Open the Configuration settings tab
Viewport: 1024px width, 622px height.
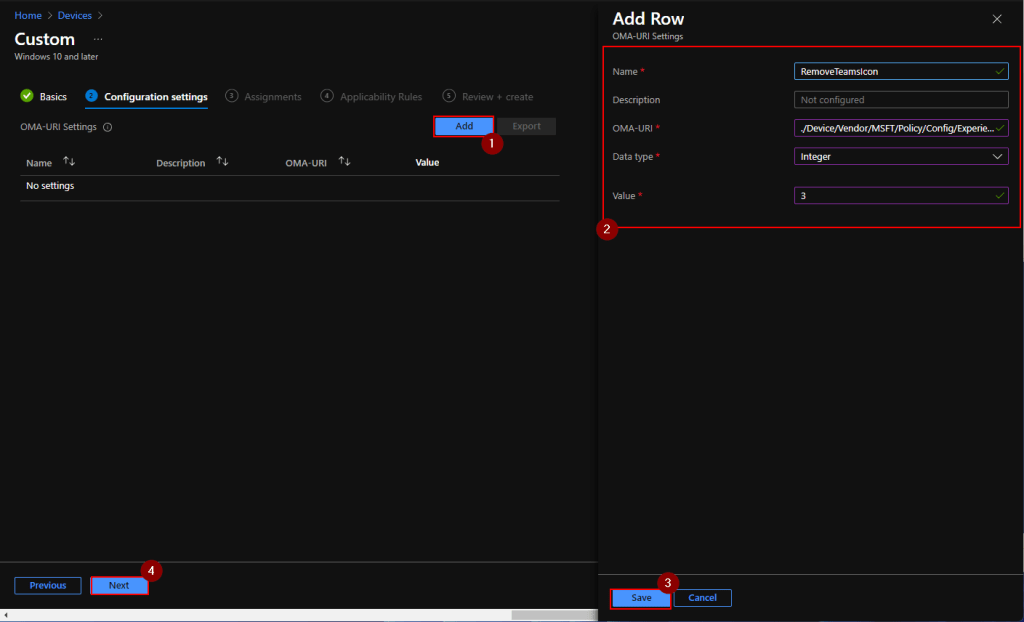pyautogui.click(x=155, y=97)
